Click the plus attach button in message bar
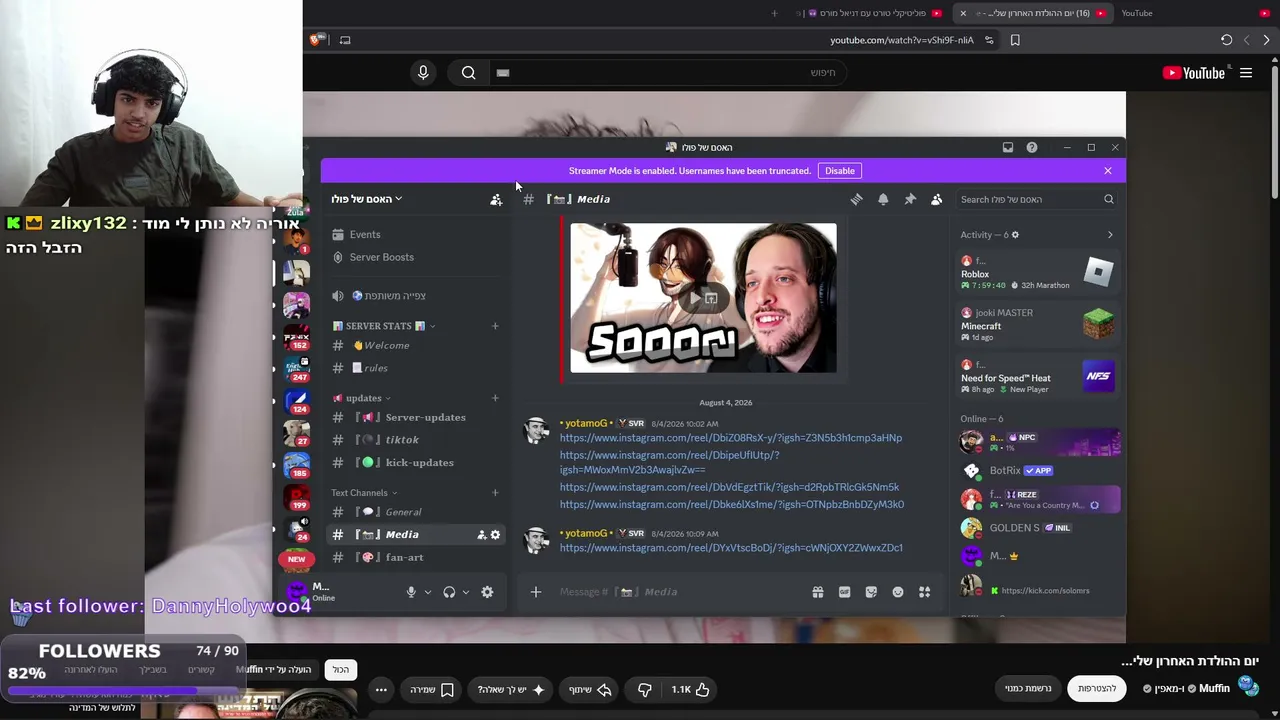 tap(535, 592)
